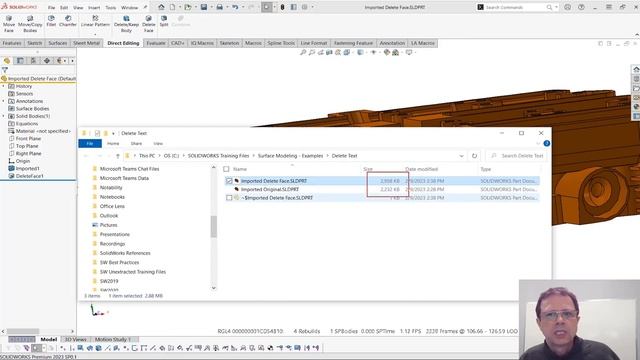
Task: Click the feature tree filter funnel icon
Action: [x=5, y=70]
